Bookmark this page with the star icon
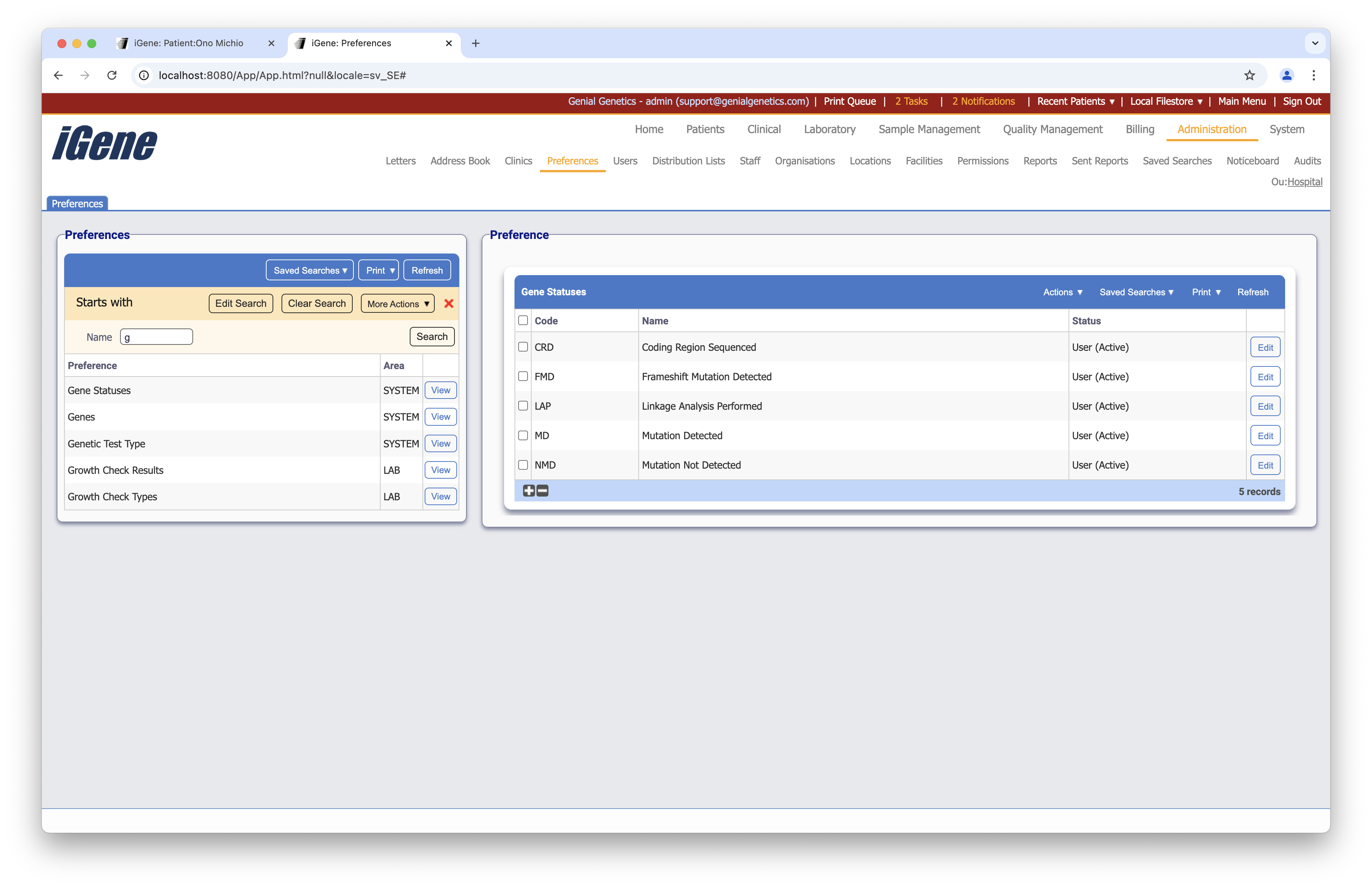Image resolution: width=1372 pixels, height=888 pixels. (x=1249, y=75)
